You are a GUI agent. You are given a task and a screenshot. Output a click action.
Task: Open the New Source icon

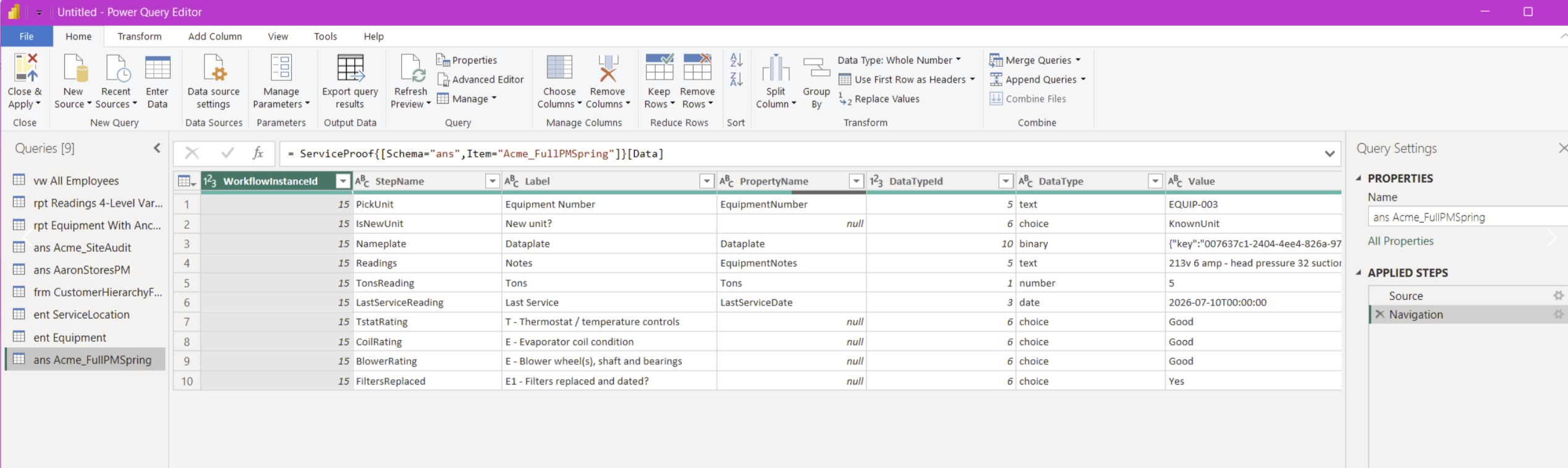pos(75,67)
